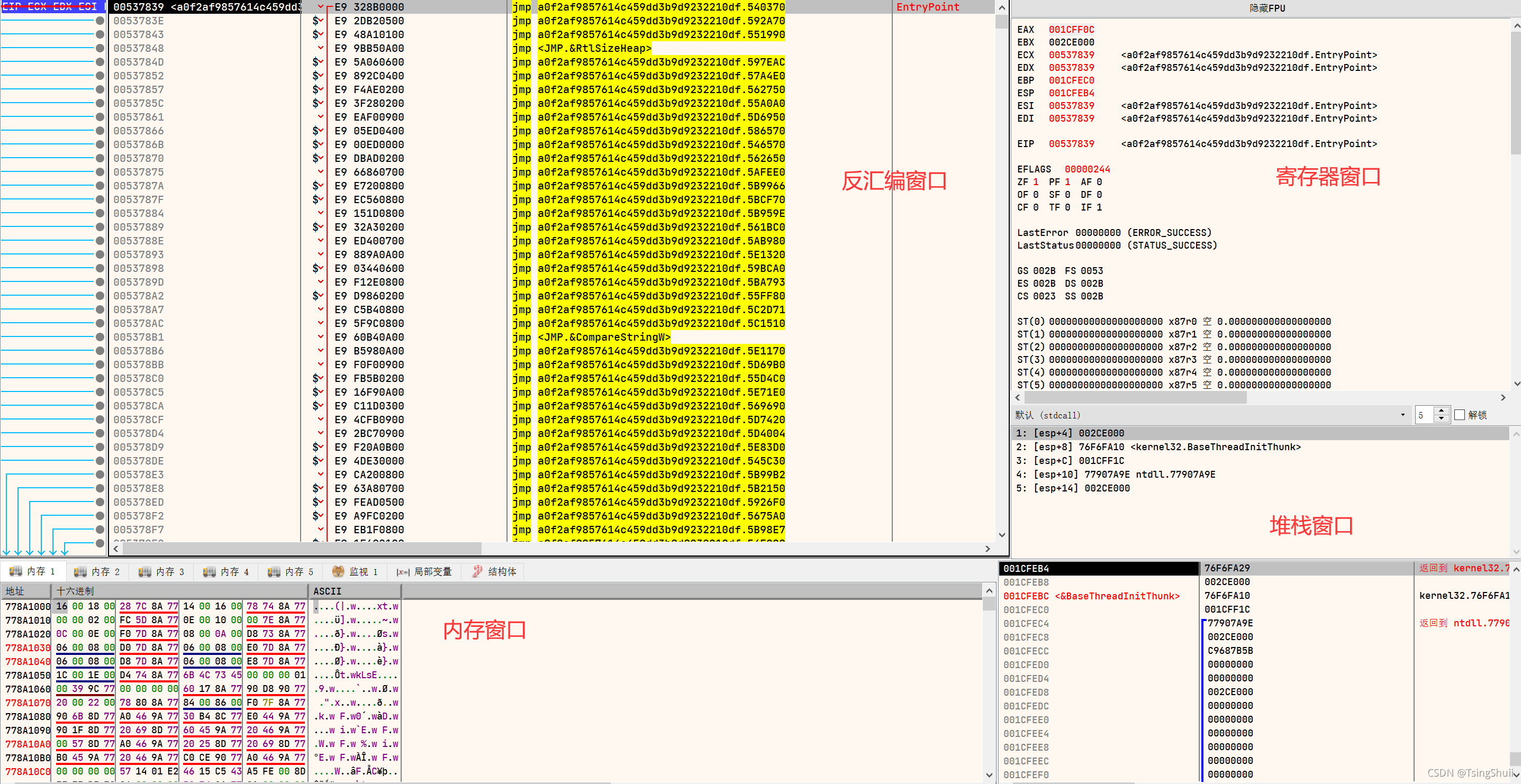1521x784 pixels.
Task: Click the 隐藏FPU button
Action: click(x=1266, y=8)
